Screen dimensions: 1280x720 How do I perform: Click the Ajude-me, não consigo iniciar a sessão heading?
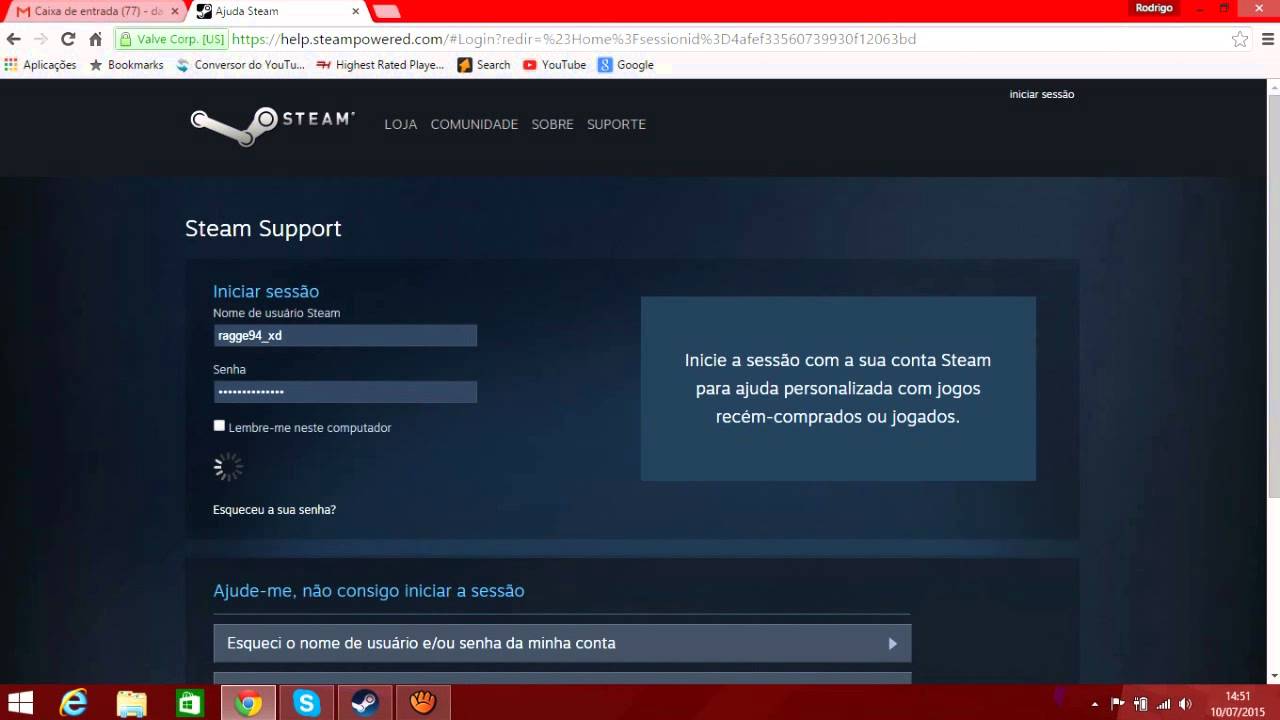369,591
